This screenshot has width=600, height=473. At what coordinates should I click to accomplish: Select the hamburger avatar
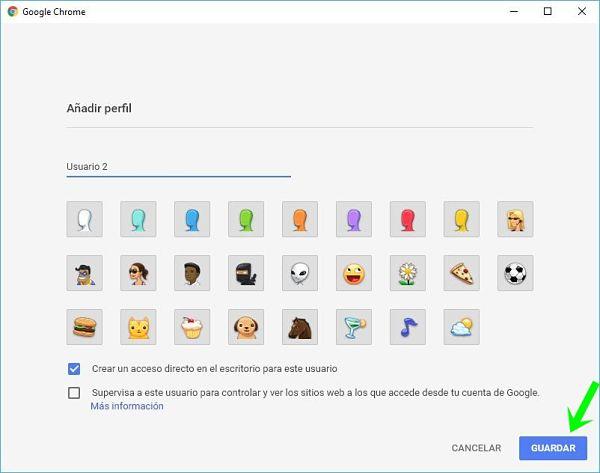tap(85, 327)
